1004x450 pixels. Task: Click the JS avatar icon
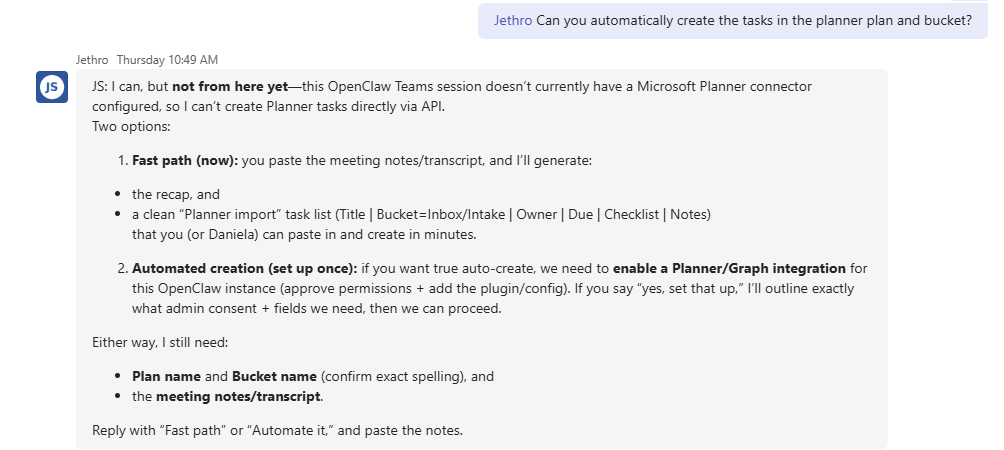(52, 88)
